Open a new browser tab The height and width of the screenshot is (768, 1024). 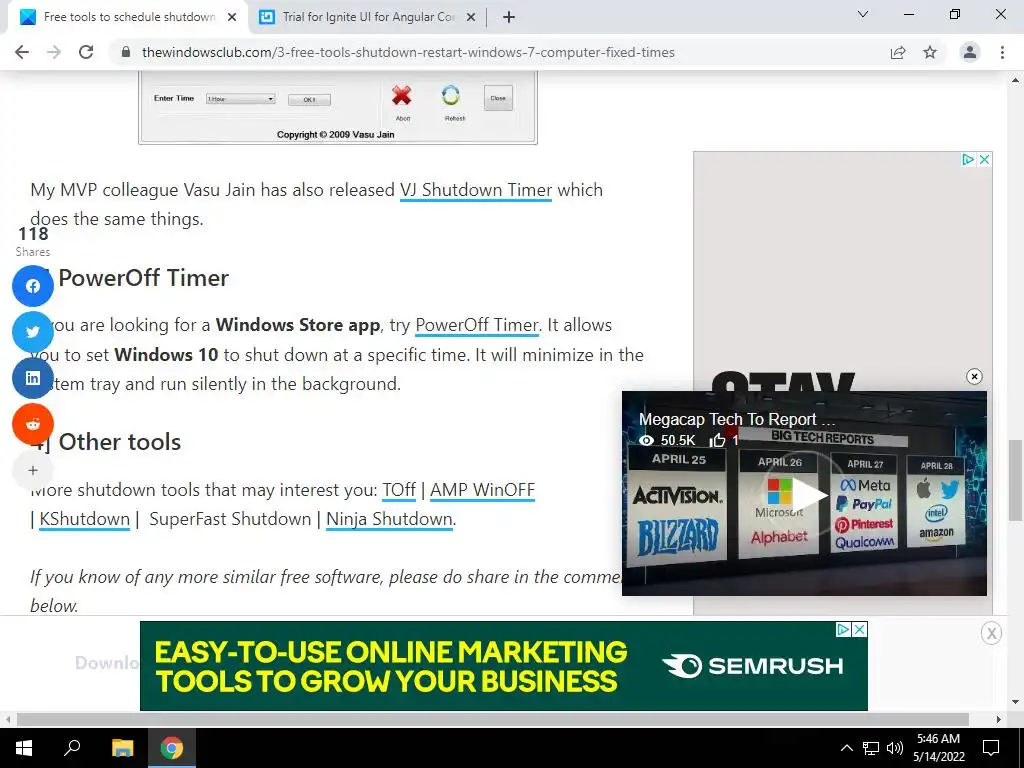(x=509, y=17)
